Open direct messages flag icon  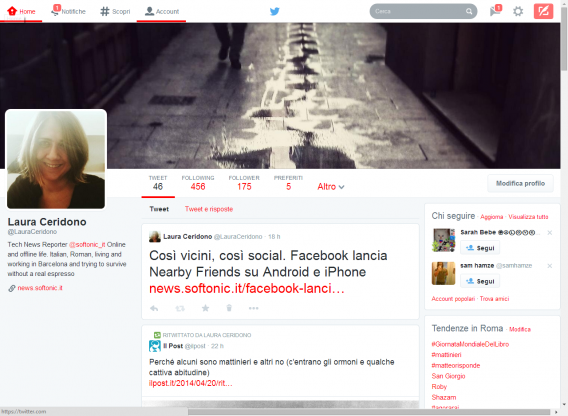coord(495,11)
